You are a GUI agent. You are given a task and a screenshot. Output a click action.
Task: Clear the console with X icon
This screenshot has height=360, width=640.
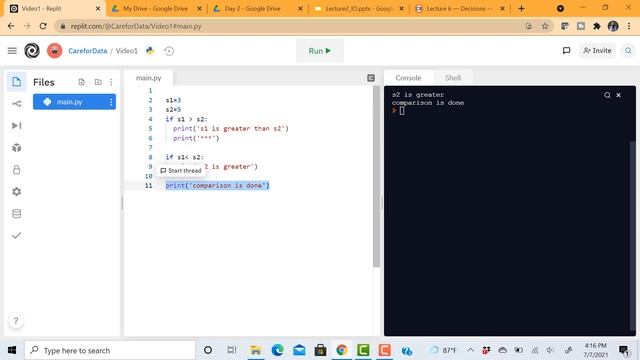click(618, 95)
